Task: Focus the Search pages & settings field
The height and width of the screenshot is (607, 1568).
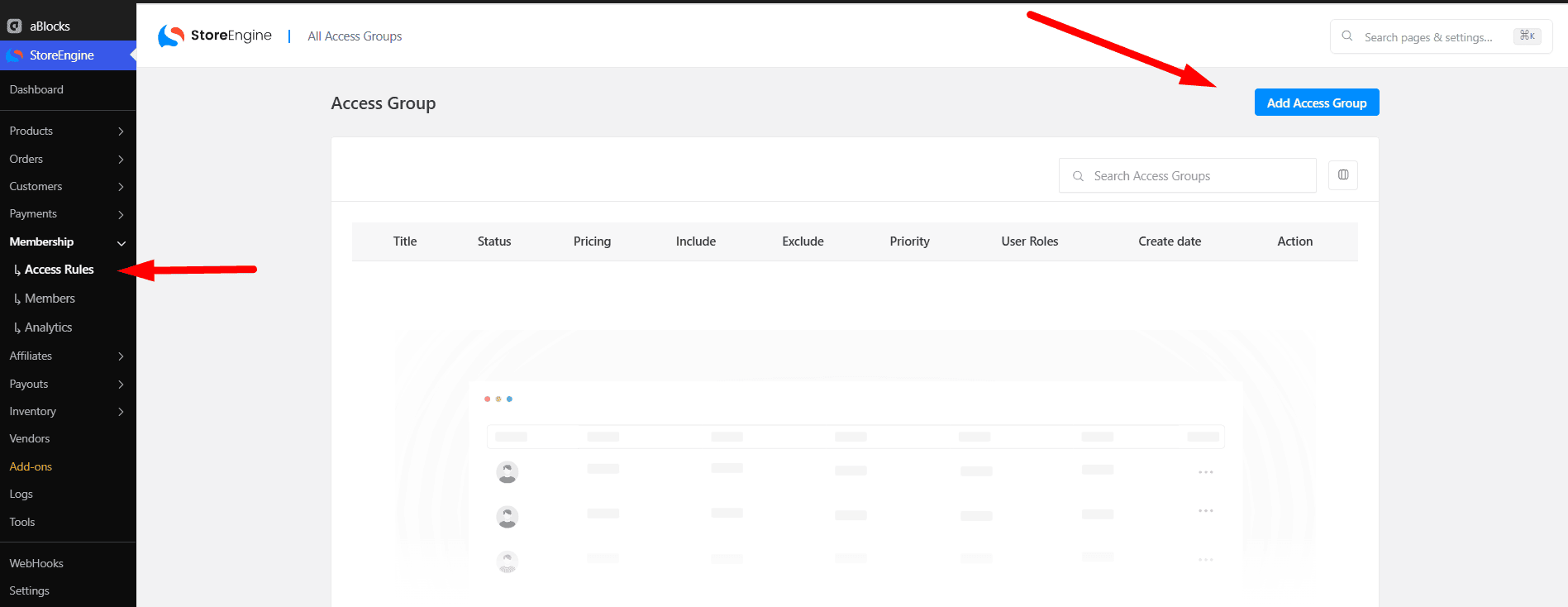Action: [1441, 36]
